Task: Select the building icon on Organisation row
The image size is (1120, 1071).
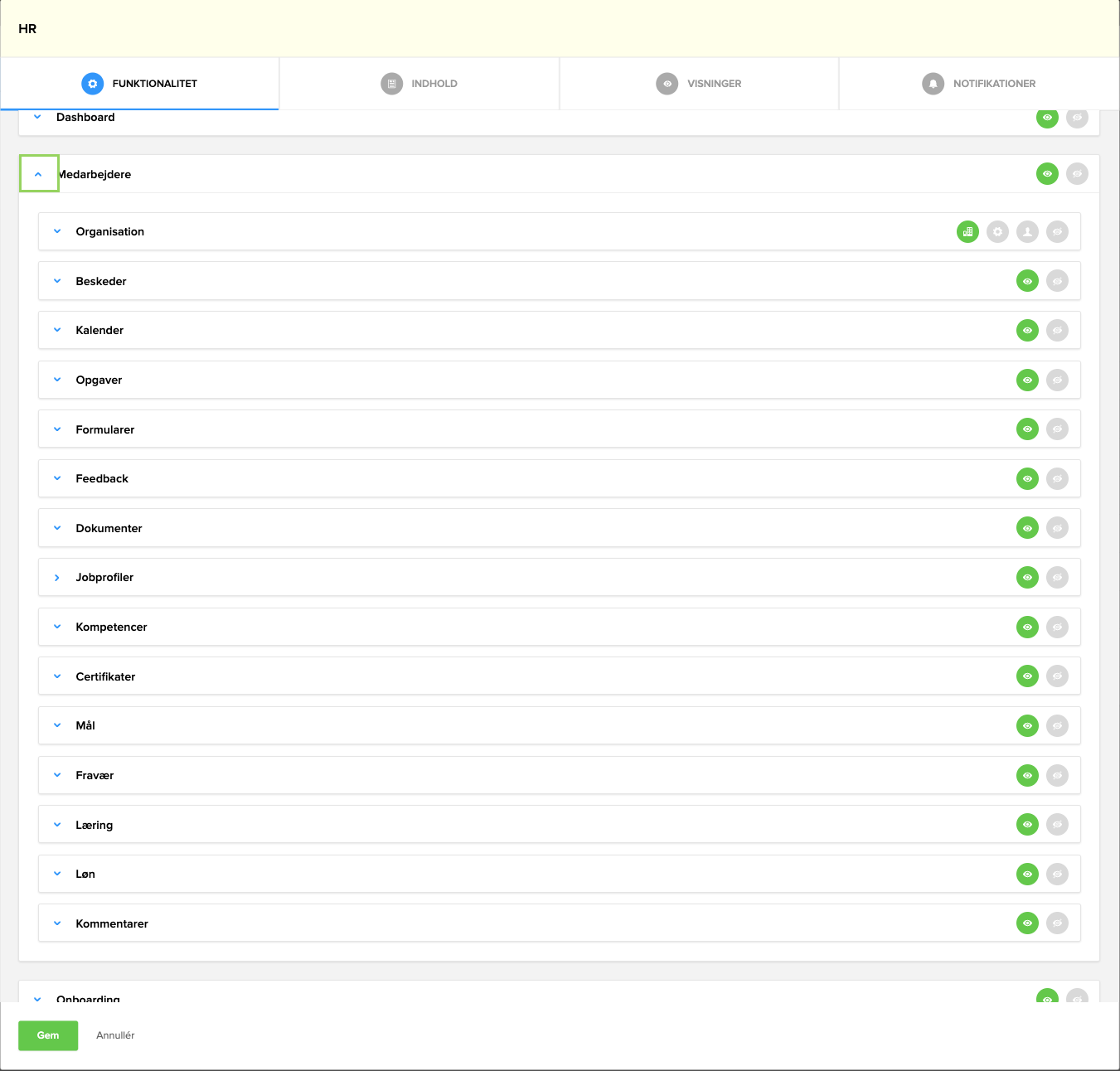Action: 967,231
